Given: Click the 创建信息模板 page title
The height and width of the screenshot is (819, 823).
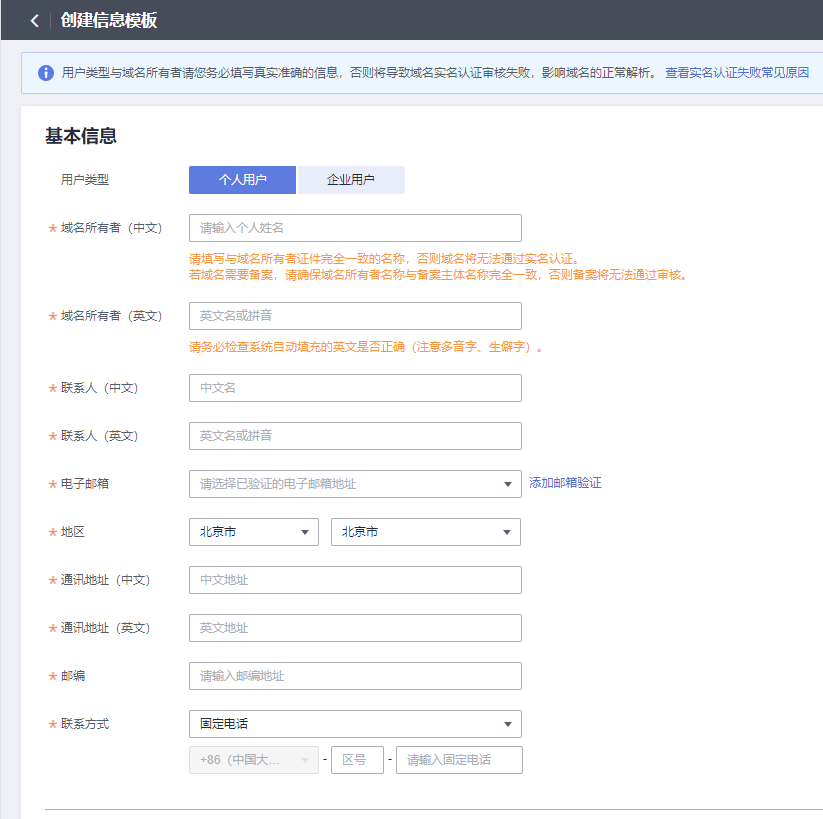Looking at the screenshot, I should tap(109, 20).
